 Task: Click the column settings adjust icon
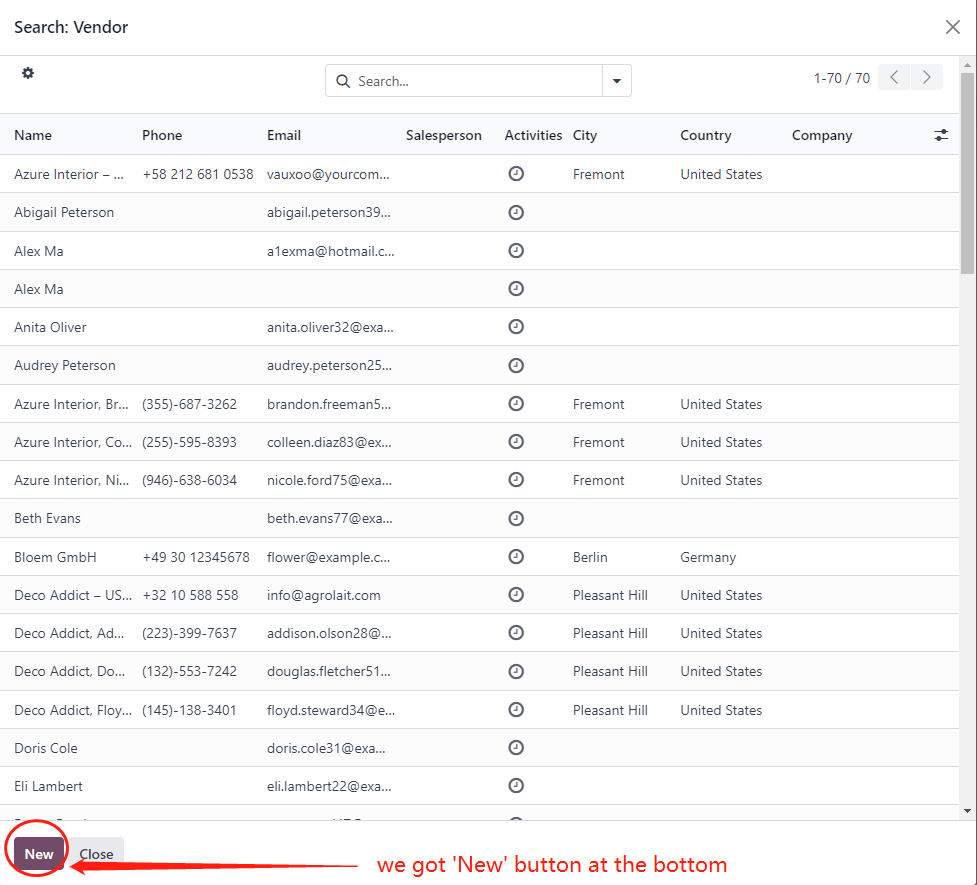pos(941,135)
